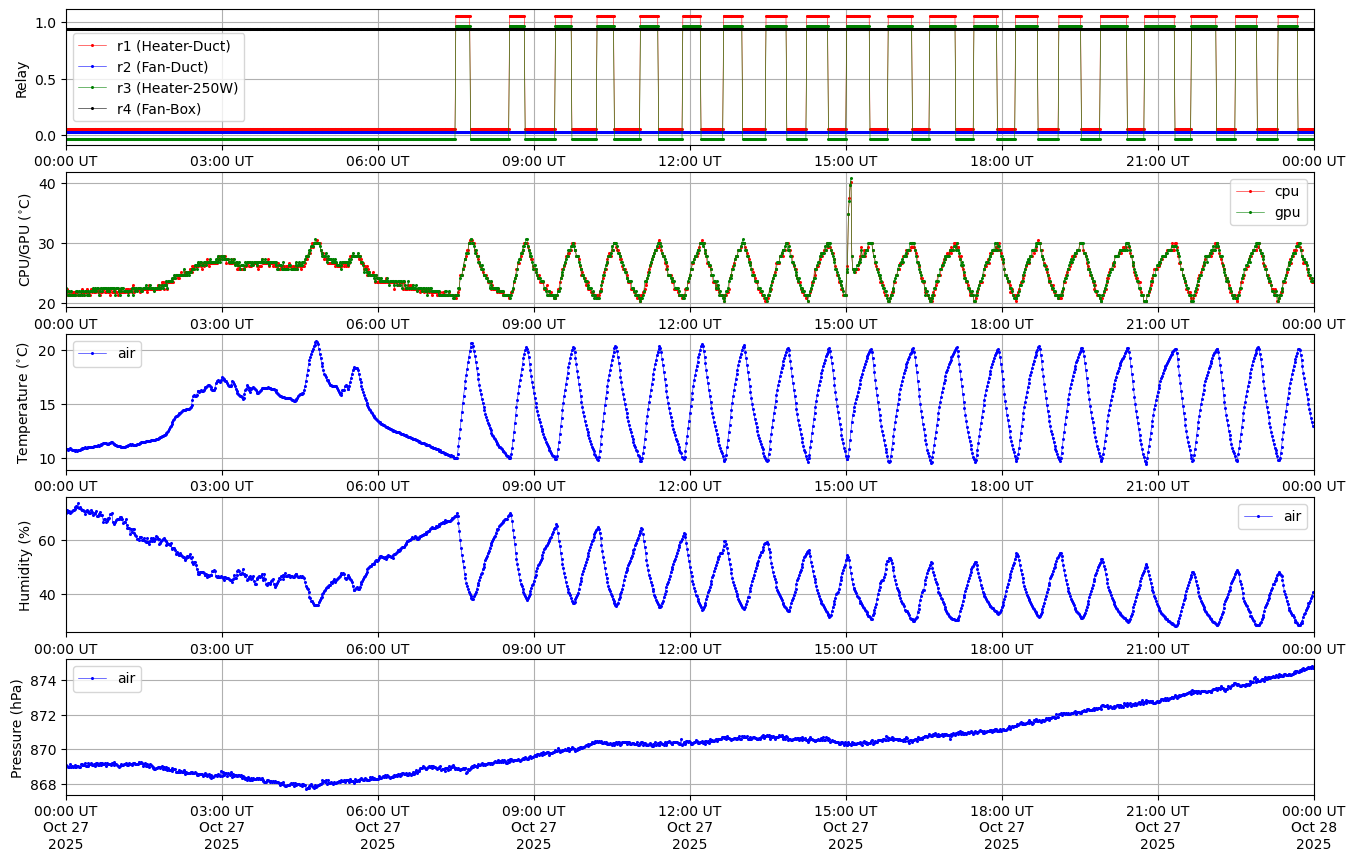Click the red cpu legend line marker
This screenshot has width=1355, height=861.
click(1248, 191)
